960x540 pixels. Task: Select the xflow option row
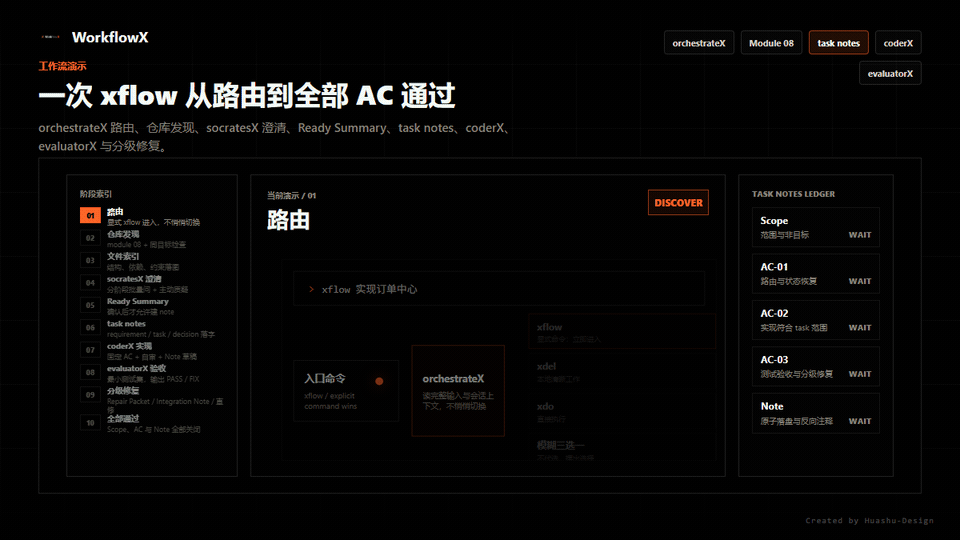point(622,332)
